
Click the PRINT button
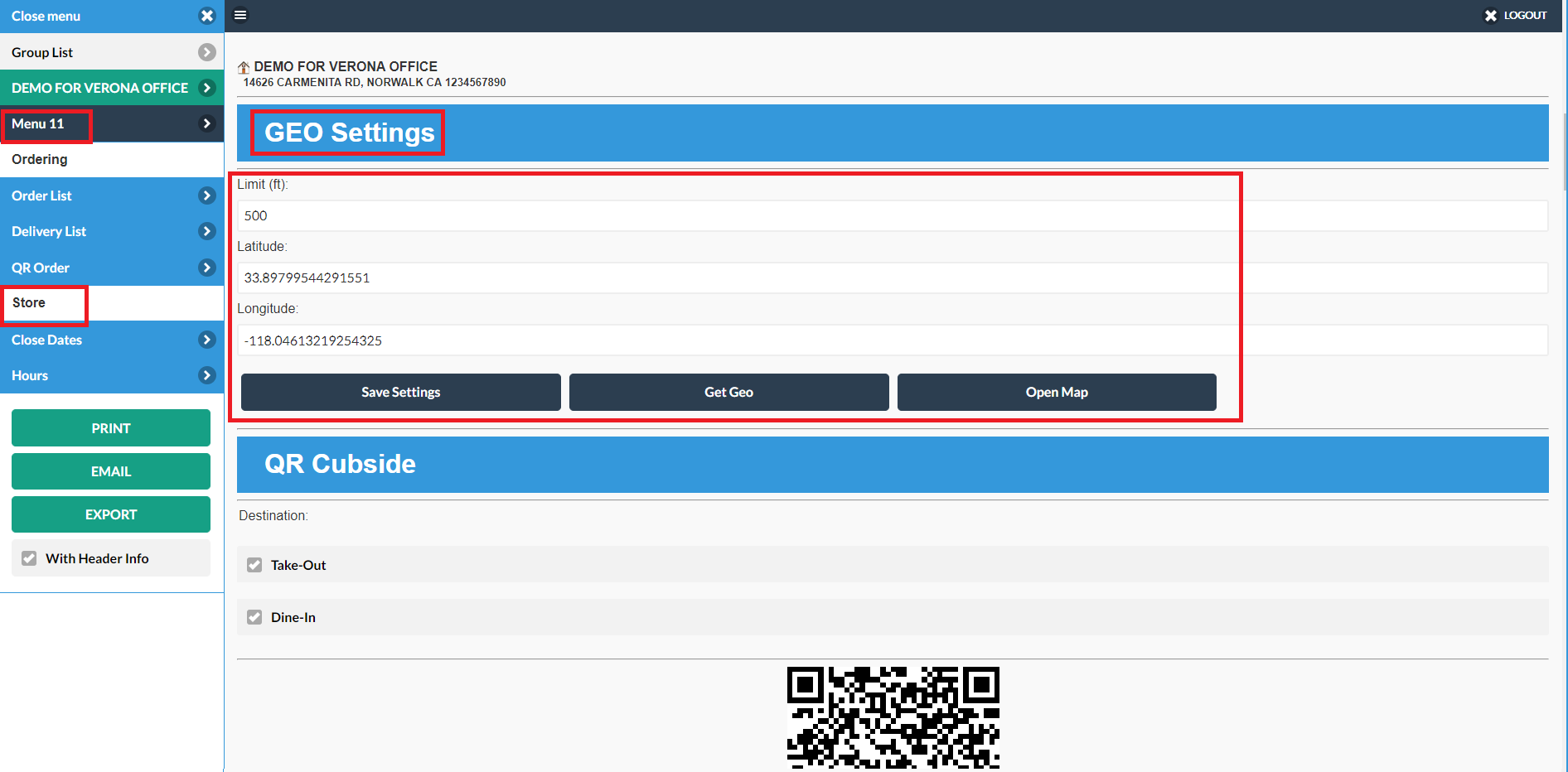point(111,428)
